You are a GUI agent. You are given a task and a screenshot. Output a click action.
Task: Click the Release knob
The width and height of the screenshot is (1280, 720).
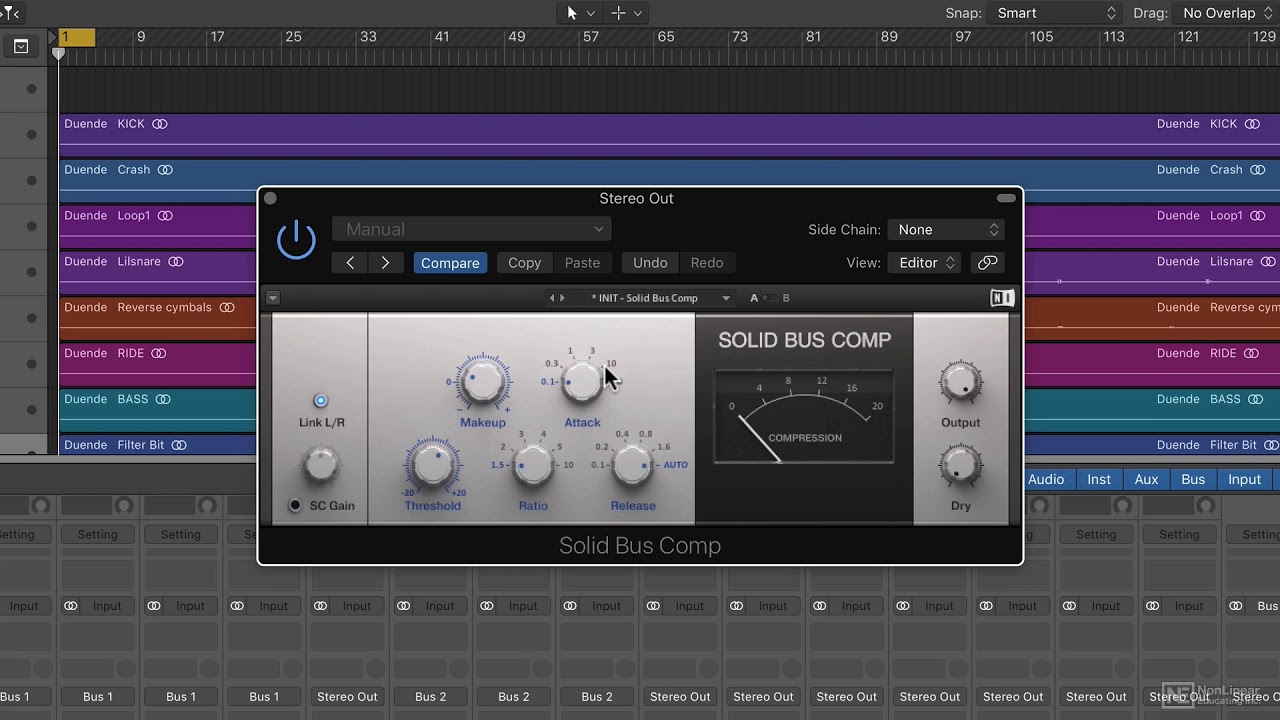[x=632, y=464]
